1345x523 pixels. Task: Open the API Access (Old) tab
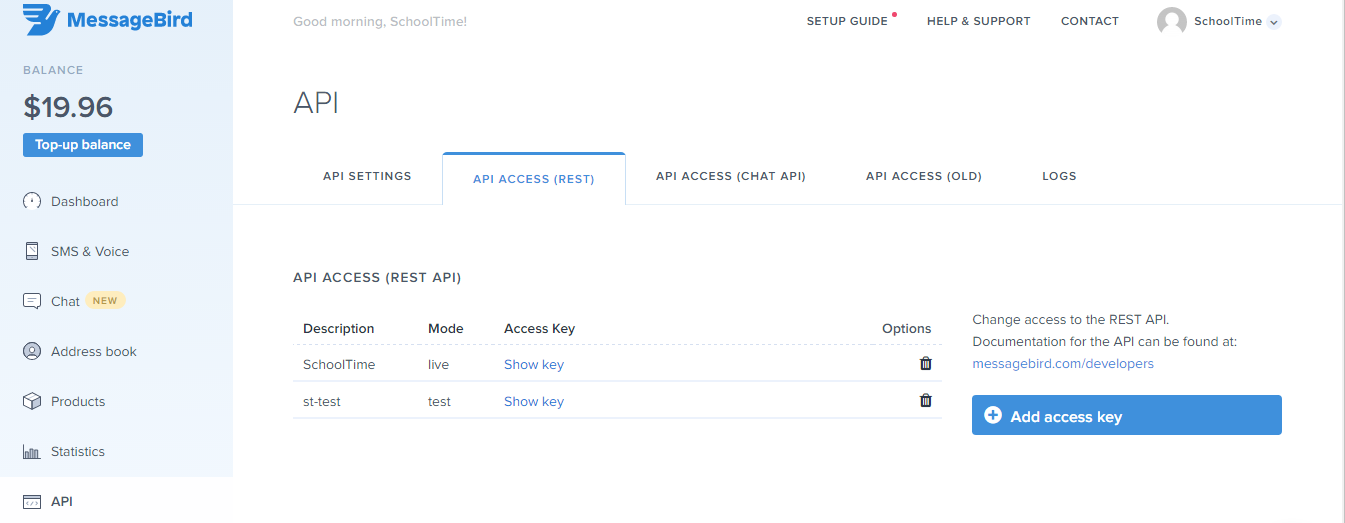point(924,176)
